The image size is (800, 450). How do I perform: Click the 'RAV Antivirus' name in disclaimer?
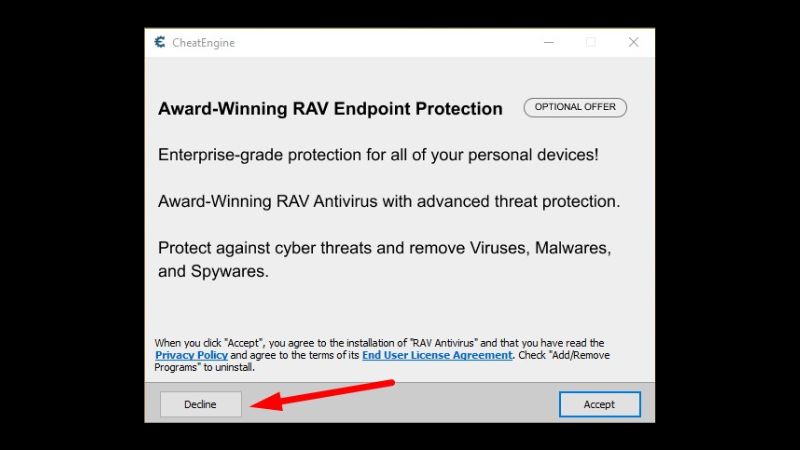pyautogui.click(x=444, y=343)
